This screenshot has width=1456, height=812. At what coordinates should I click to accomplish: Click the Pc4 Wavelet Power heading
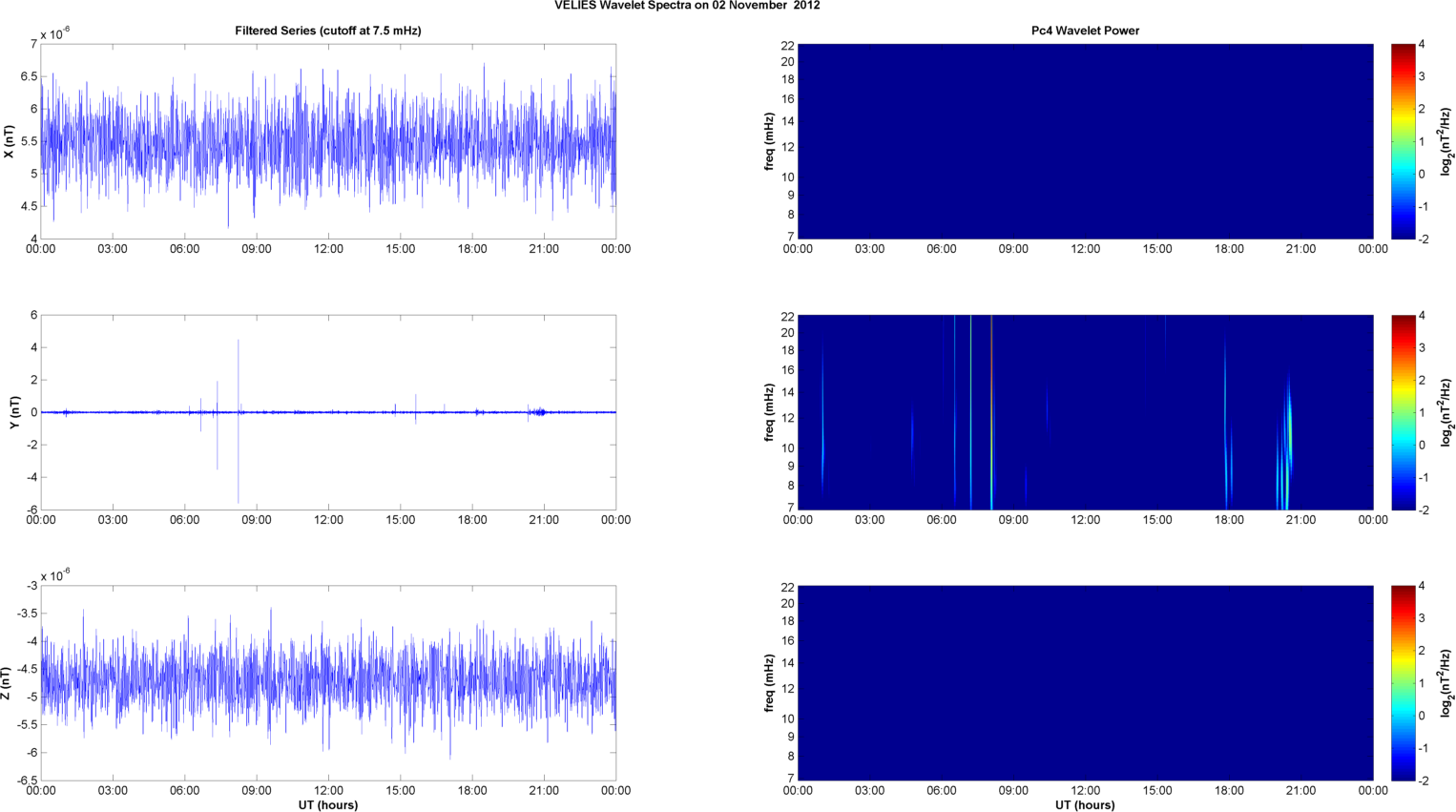click(x=1085, y=31)
